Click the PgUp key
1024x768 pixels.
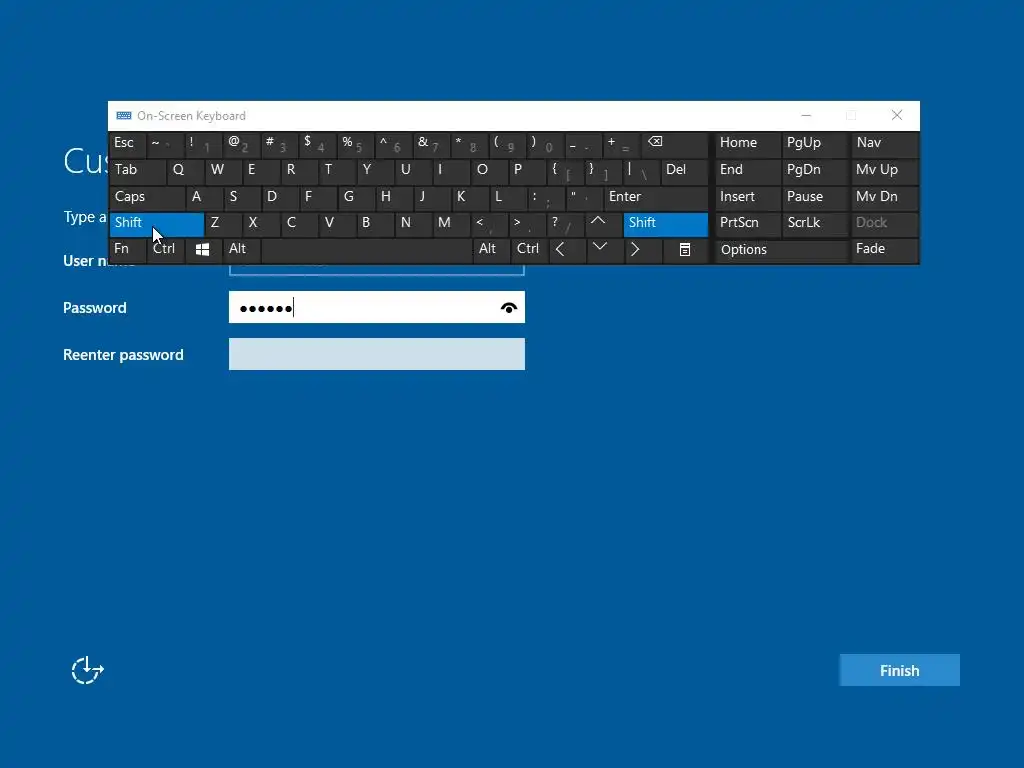coord(815,143)
